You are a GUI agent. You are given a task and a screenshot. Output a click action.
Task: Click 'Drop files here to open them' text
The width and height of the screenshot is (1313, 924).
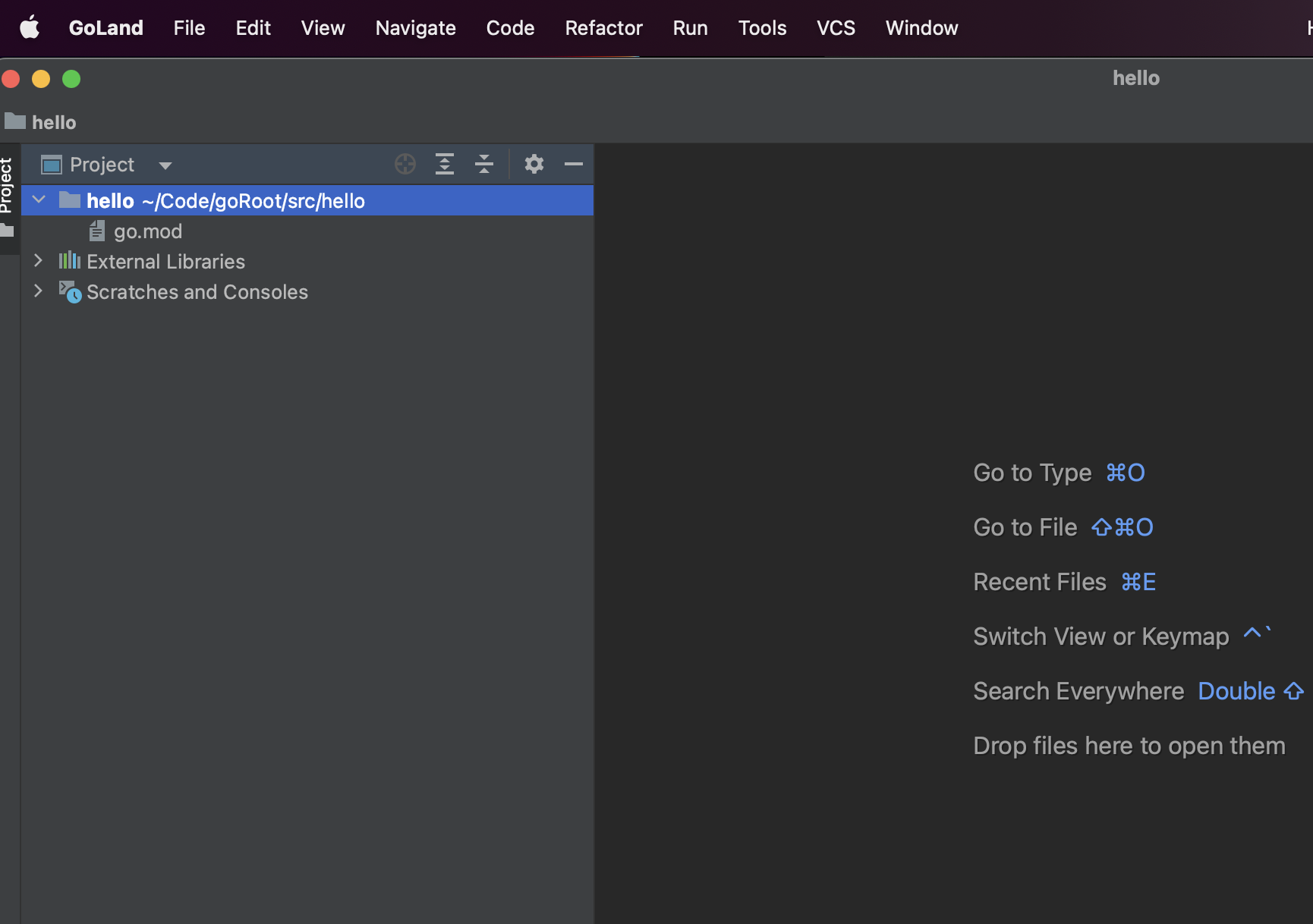pyautogui.click(x=1129, y=746)
